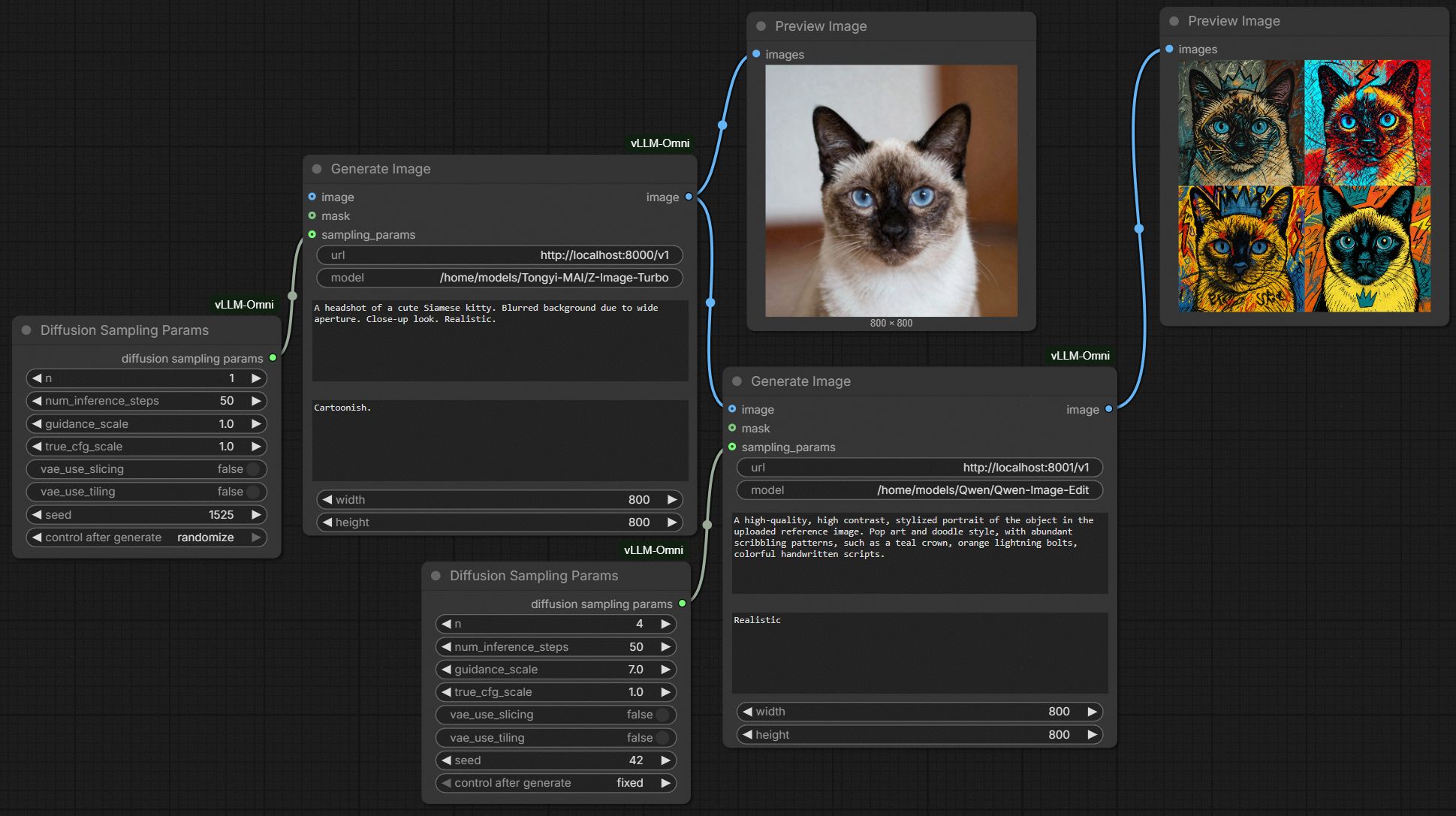Select the mask input port on the Z-Image-Turbo node
This screenshot has height=816, width=1456.
312,215
